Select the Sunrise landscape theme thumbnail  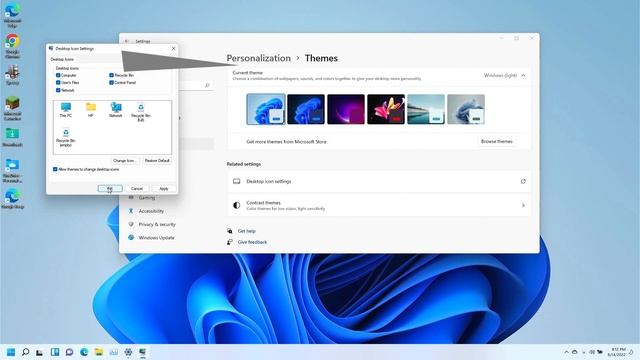click(x=426, y=109)
